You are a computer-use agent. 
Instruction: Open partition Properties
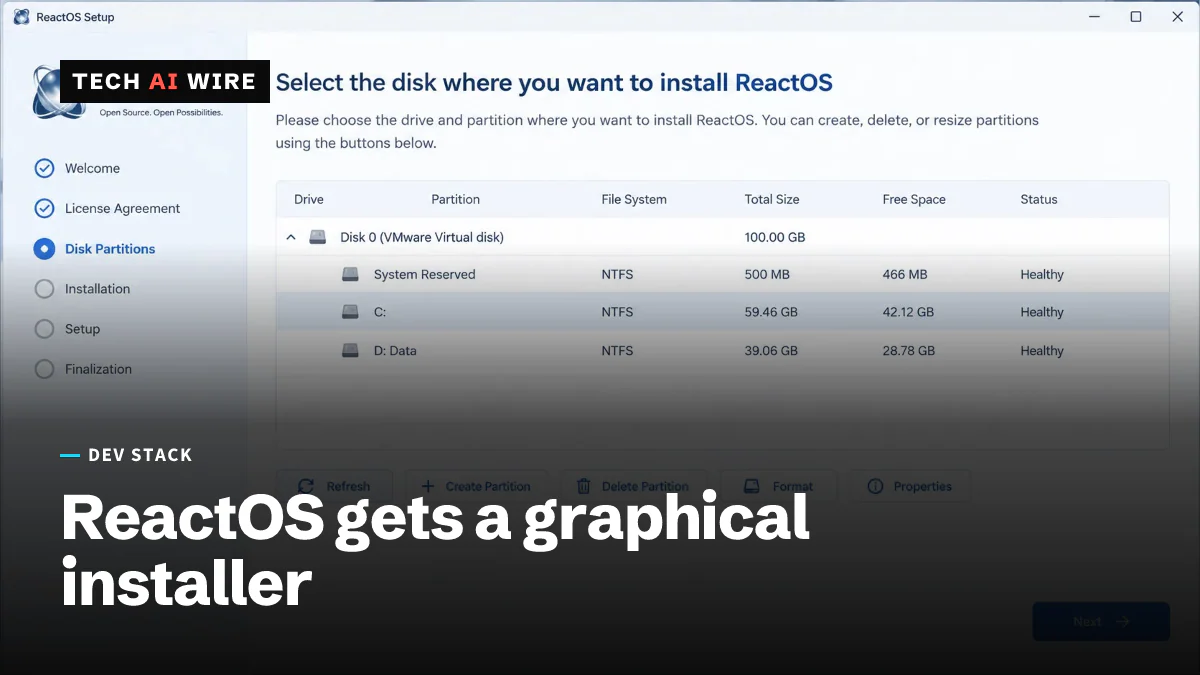tap(910, 487)
